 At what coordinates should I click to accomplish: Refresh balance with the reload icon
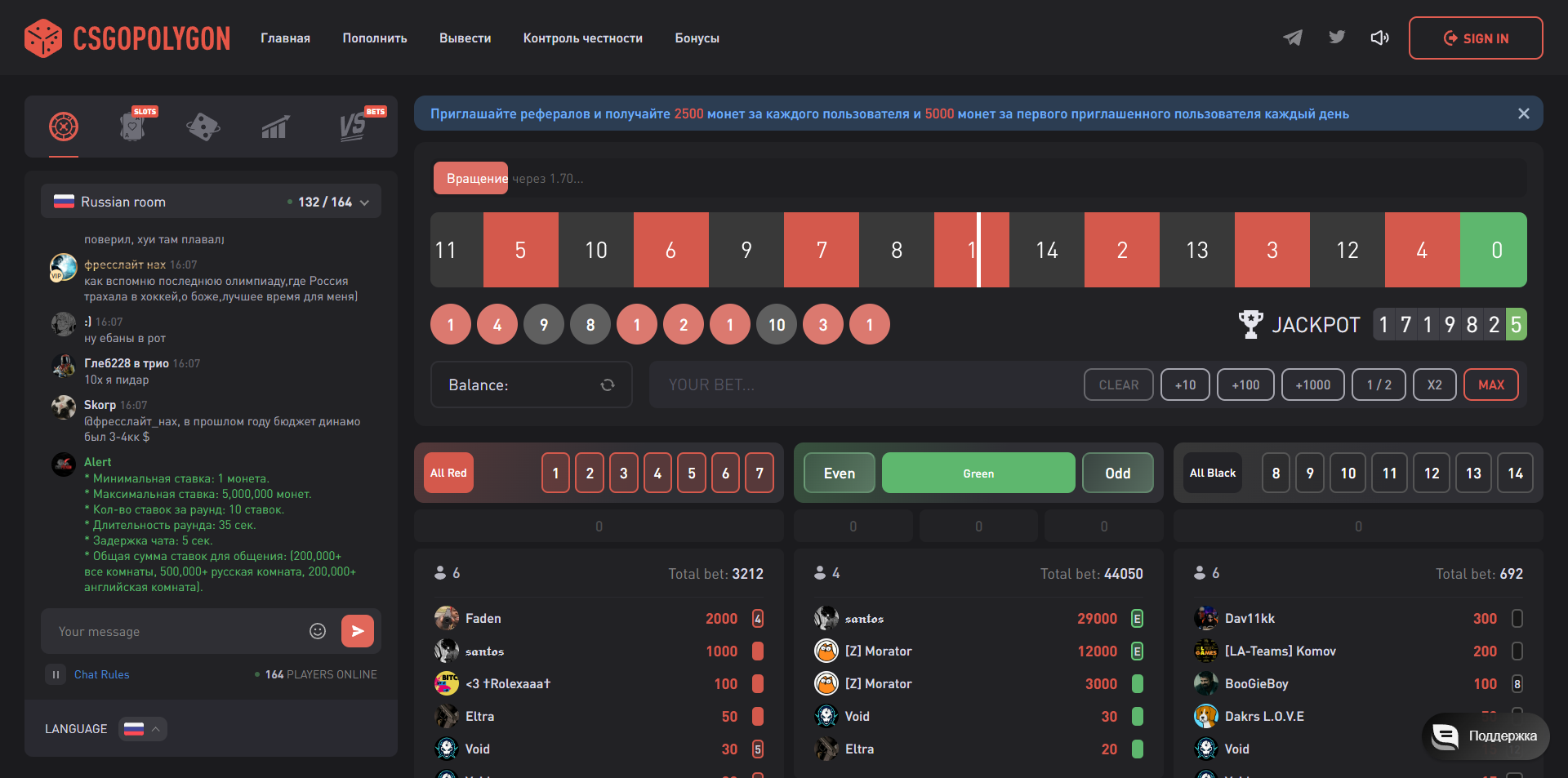(608, 385)
